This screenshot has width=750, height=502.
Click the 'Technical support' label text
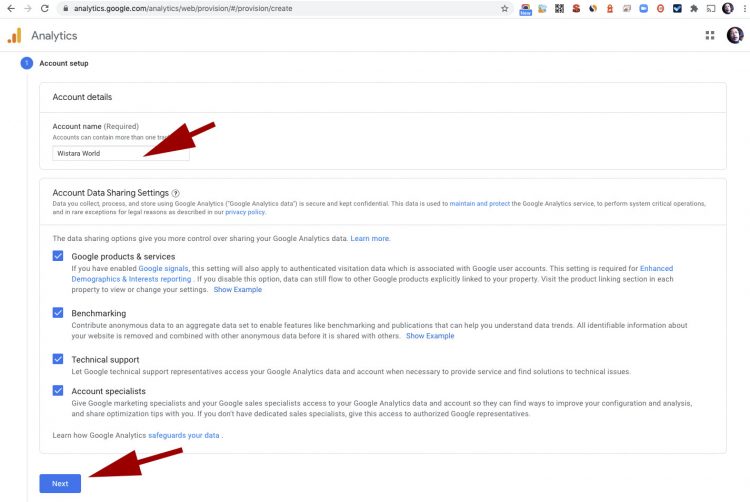click(x=105, y=360)
